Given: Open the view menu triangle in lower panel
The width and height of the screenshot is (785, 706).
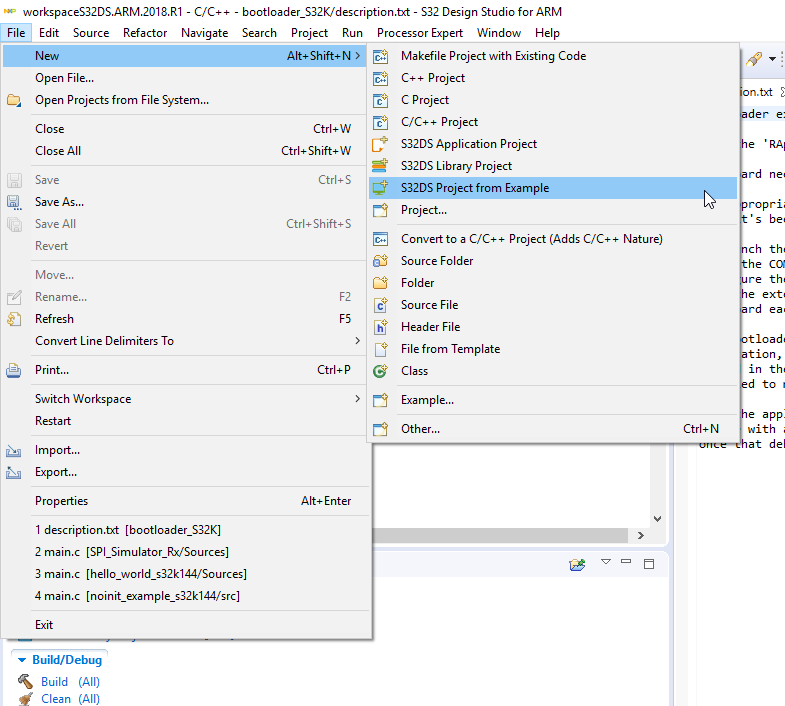Looking at the screenshot, I should pyautogui.click(x=606, y=562).
